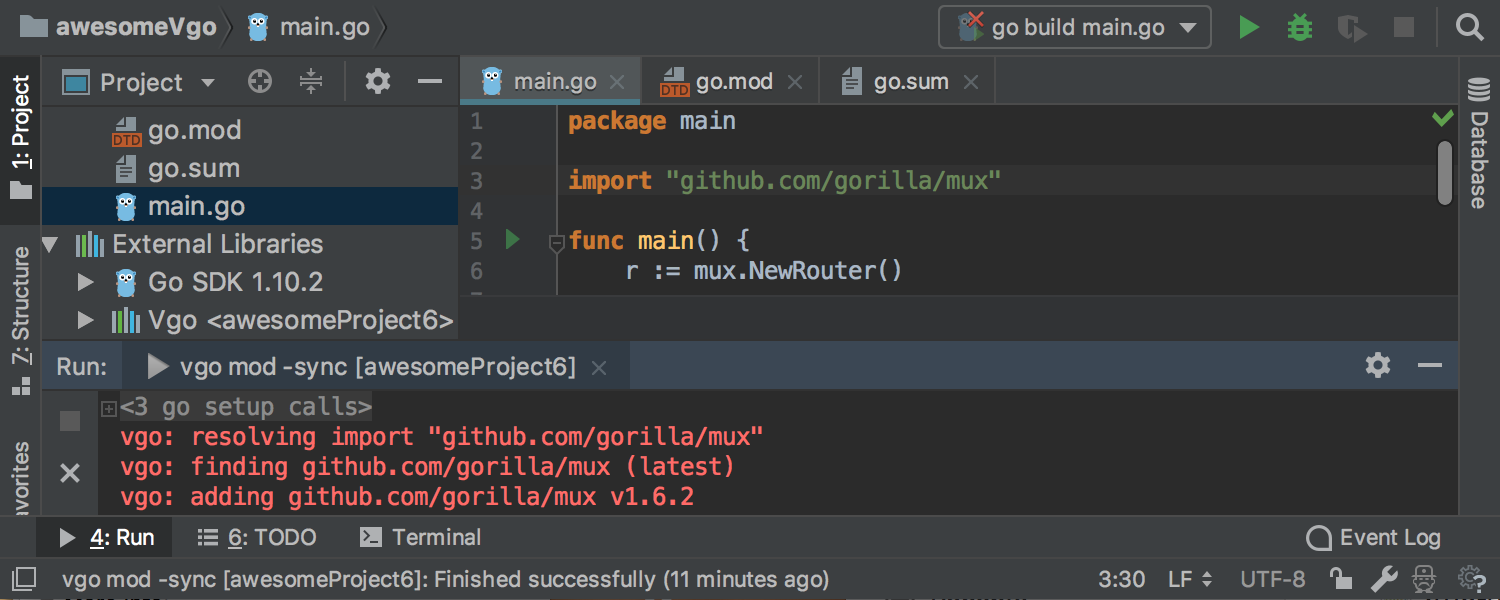Viewport: 1500px width, 600px height.
Task: Fold the func main block in the editor
Action: pyautogui.click(x=557, y=242)
